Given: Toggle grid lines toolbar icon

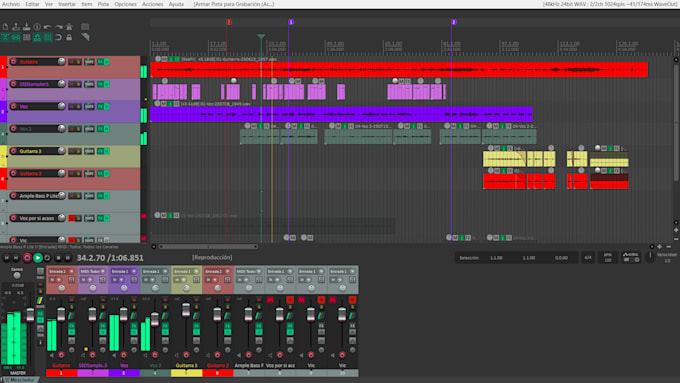Looking at the screenshot, I should [x=48, y=37].
